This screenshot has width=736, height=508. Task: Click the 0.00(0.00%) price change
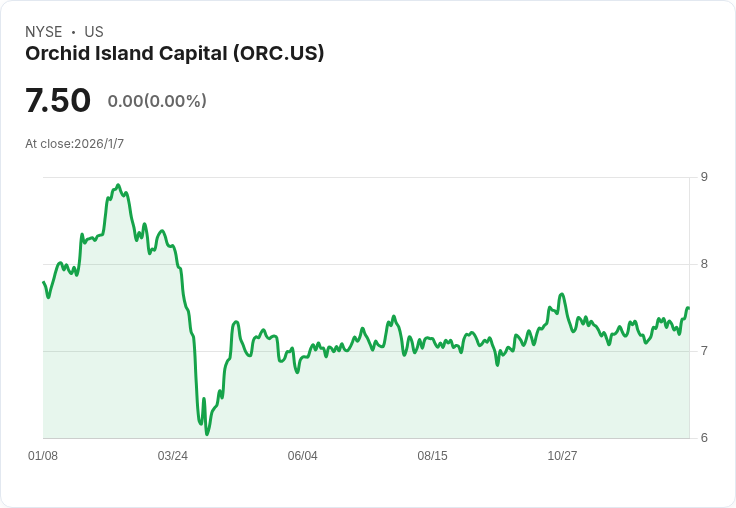coord(157,101)
